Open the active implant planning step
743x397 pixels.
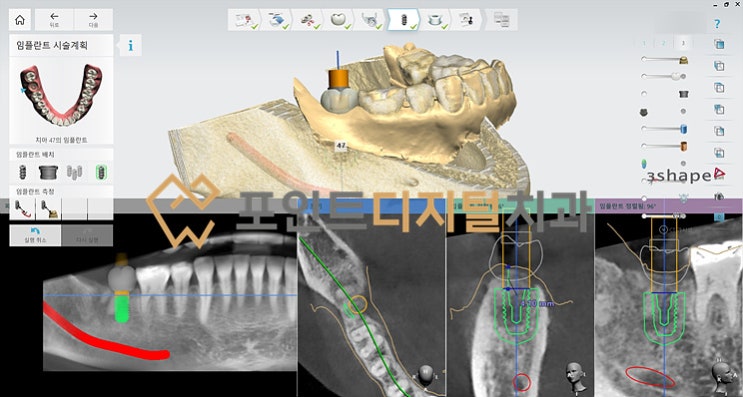[x=403, y=20]
